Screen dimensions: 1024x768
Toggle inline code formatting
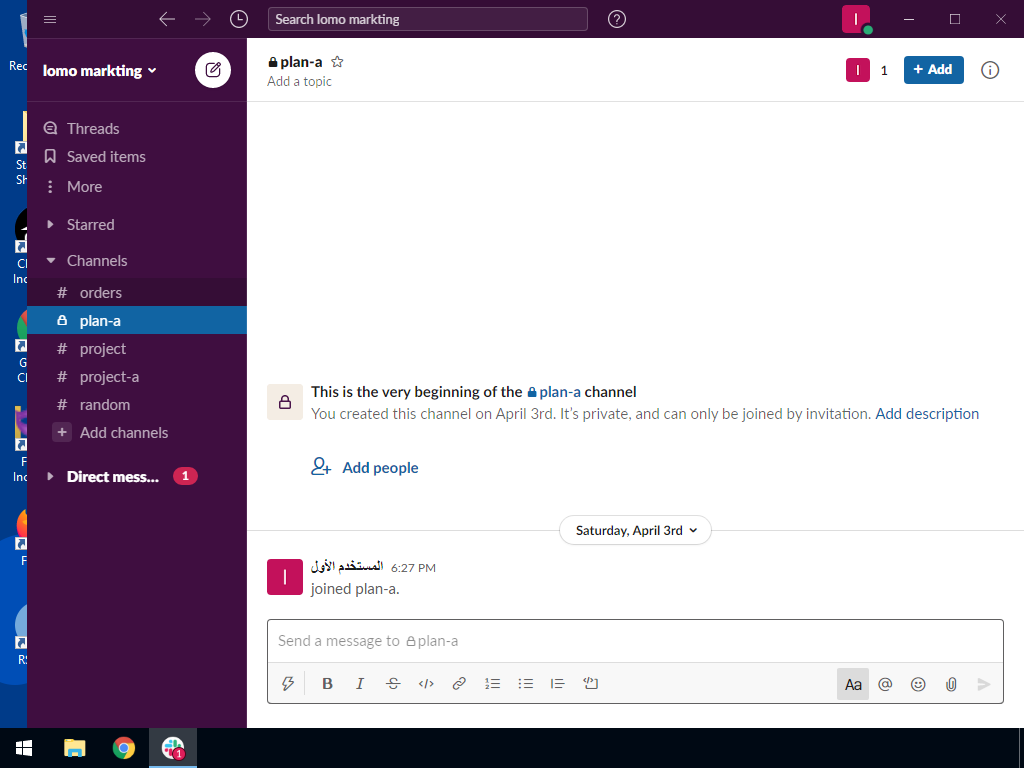426,684
